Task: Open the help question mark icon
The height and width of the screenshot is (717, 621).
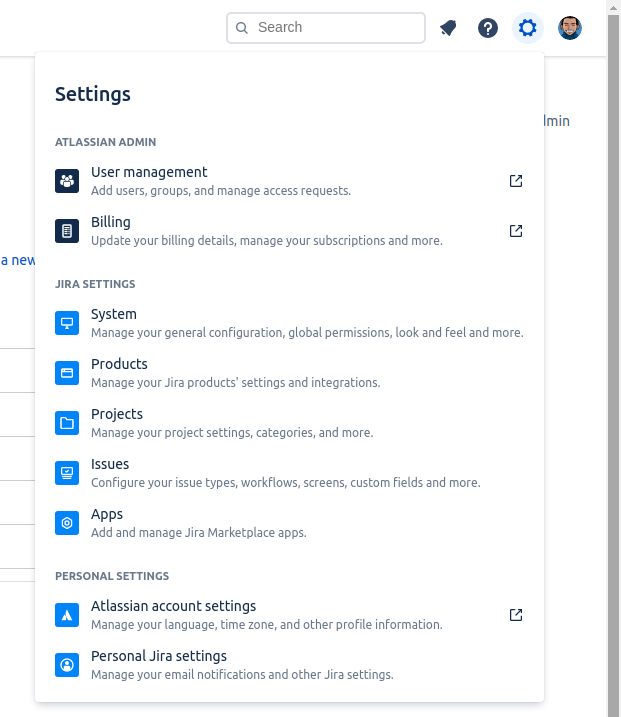Action: pyautogui.click(x=487, y=28)
